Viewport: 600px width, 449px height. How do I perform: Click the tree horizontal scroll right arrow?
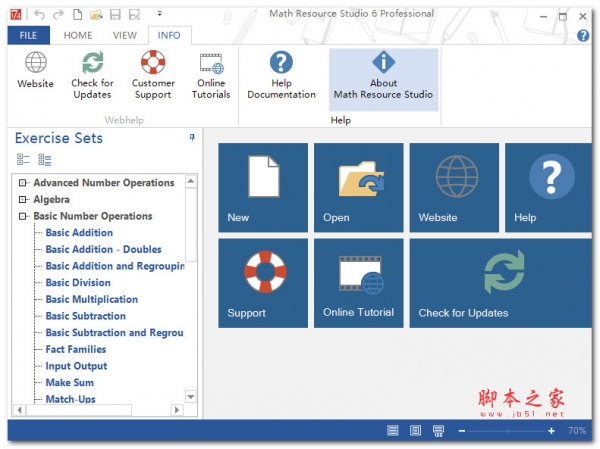176,410
